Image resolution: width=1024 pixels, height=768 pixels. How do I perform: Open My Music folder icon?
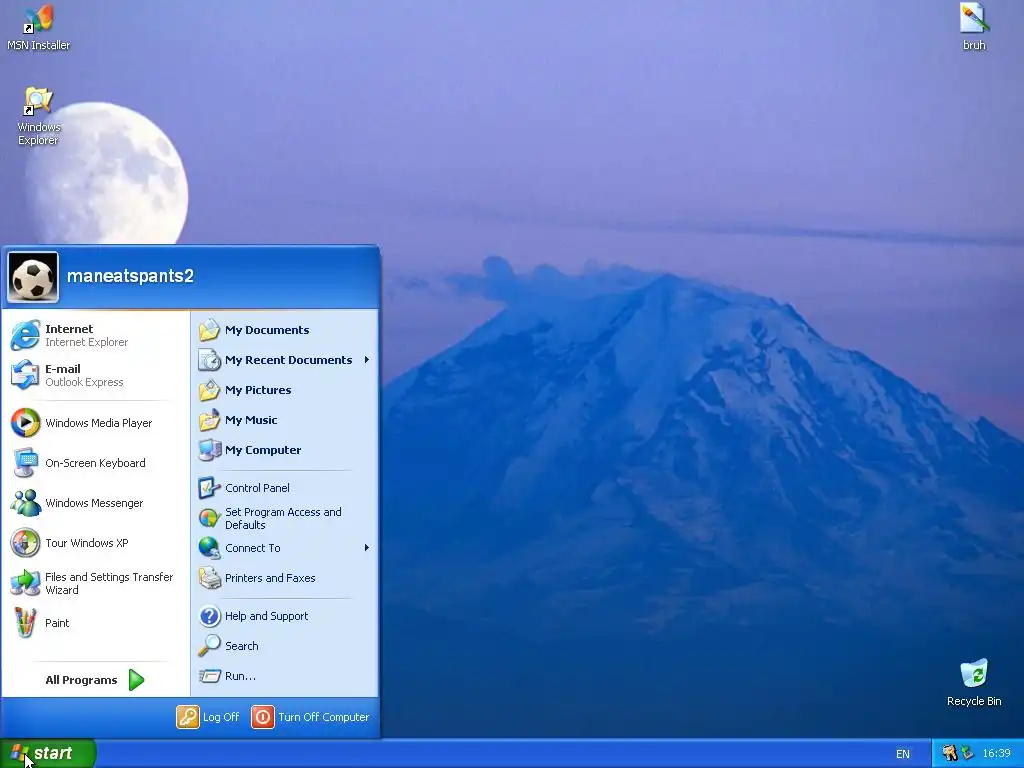point(209,420)
